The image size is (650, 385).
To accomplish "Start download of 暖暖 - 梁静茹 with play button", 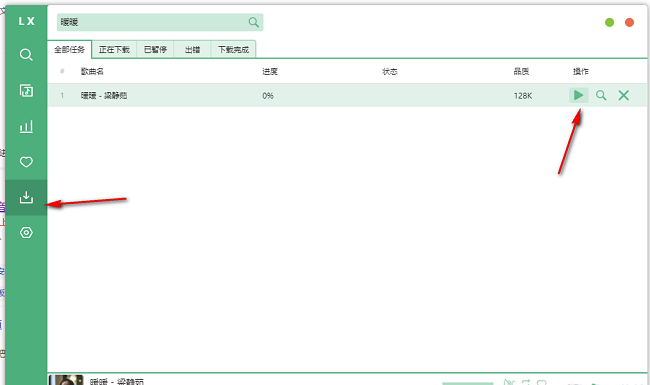I will pos(578,95).
